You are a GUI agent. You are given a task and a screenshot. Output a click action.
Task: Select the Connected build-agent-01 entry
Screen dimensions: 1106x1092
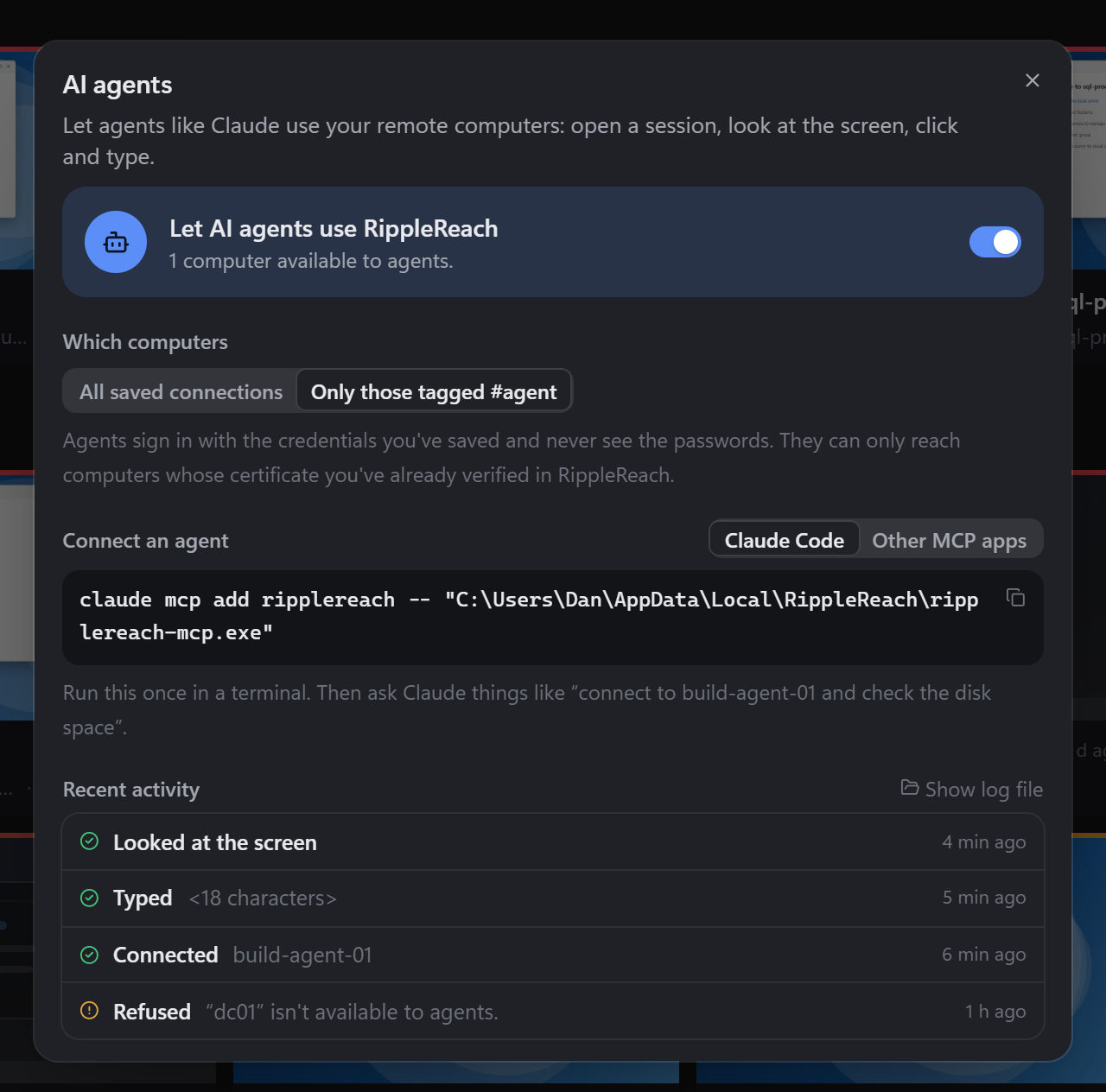click(553, 955)
